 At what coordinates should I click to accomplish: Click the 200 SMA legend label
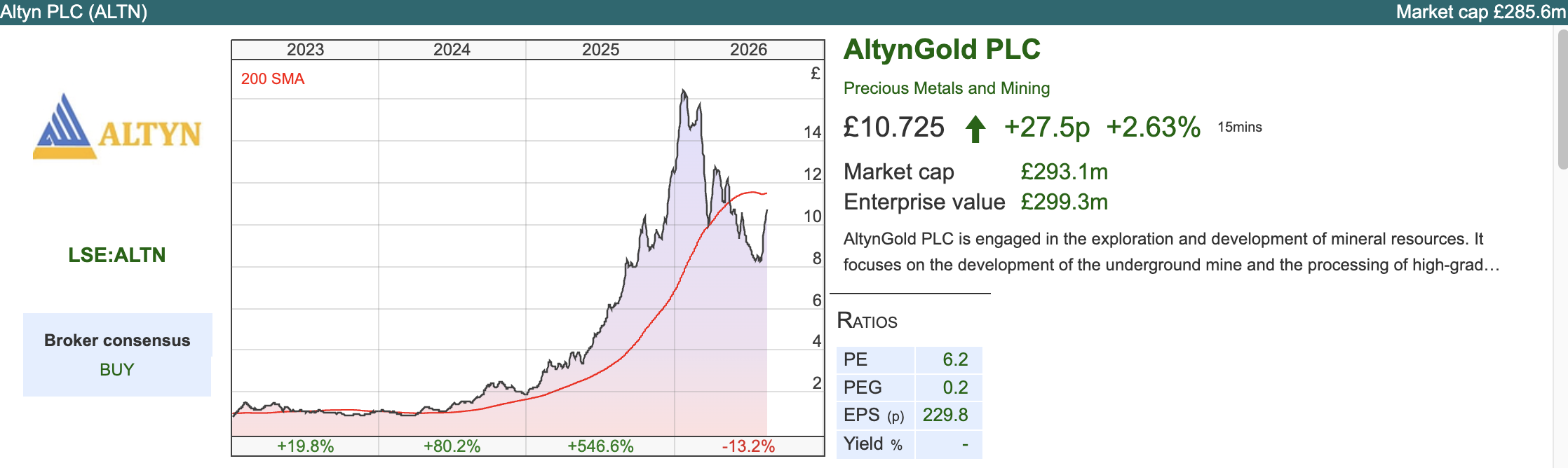(273, 79)
